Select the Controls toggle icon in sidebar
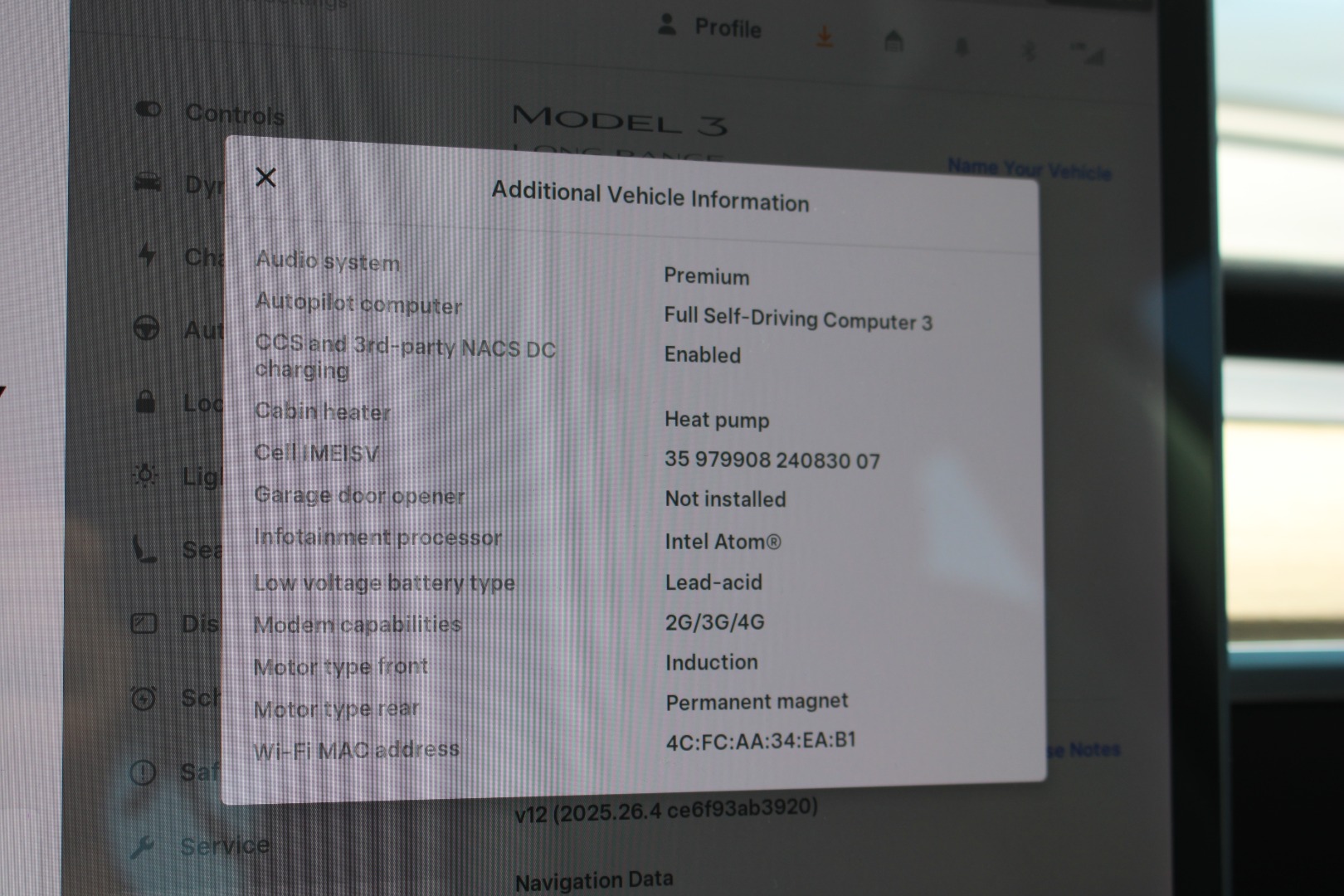 [149, 109]
